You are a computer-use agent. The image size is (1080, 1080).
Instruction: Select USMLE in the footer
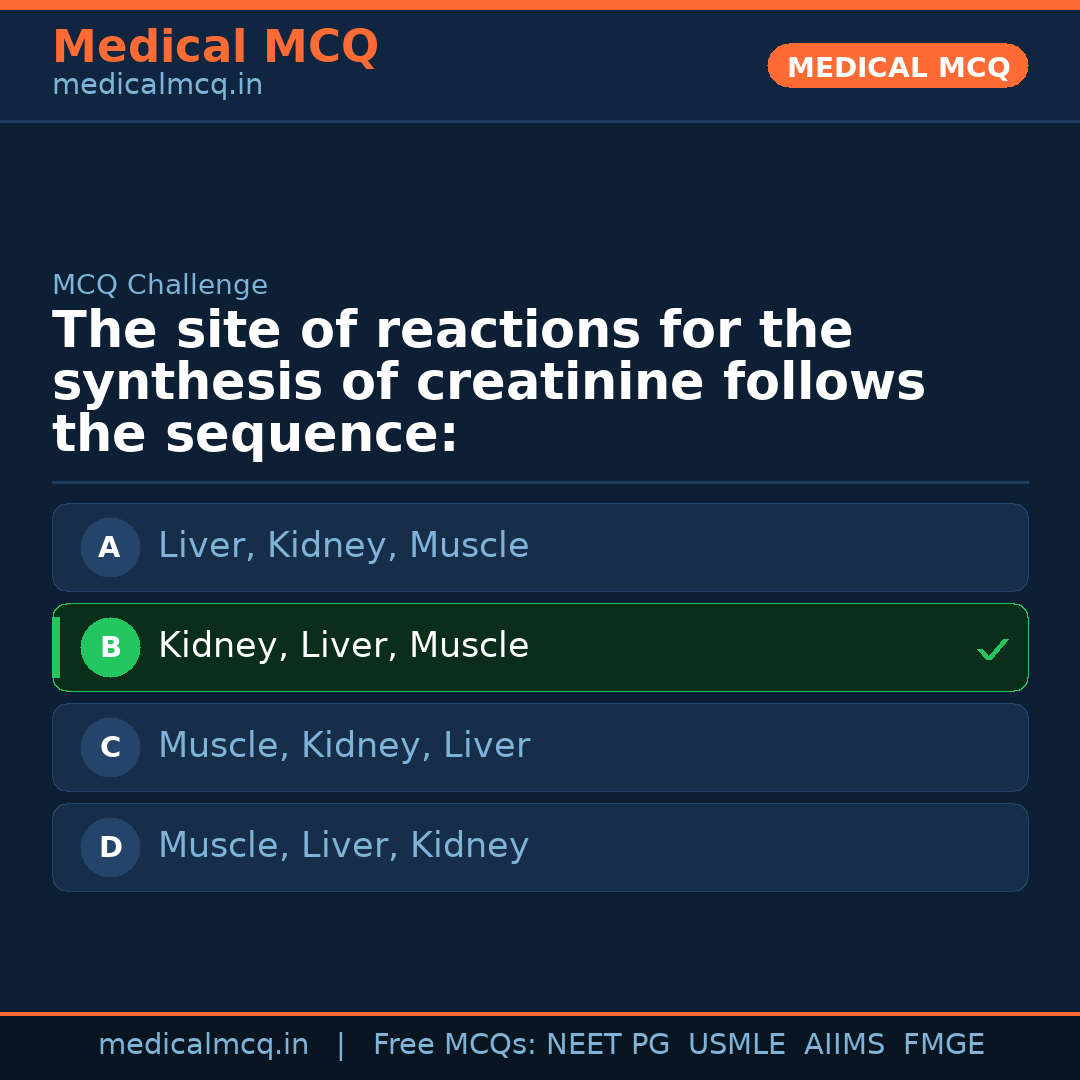point(736,1045)
